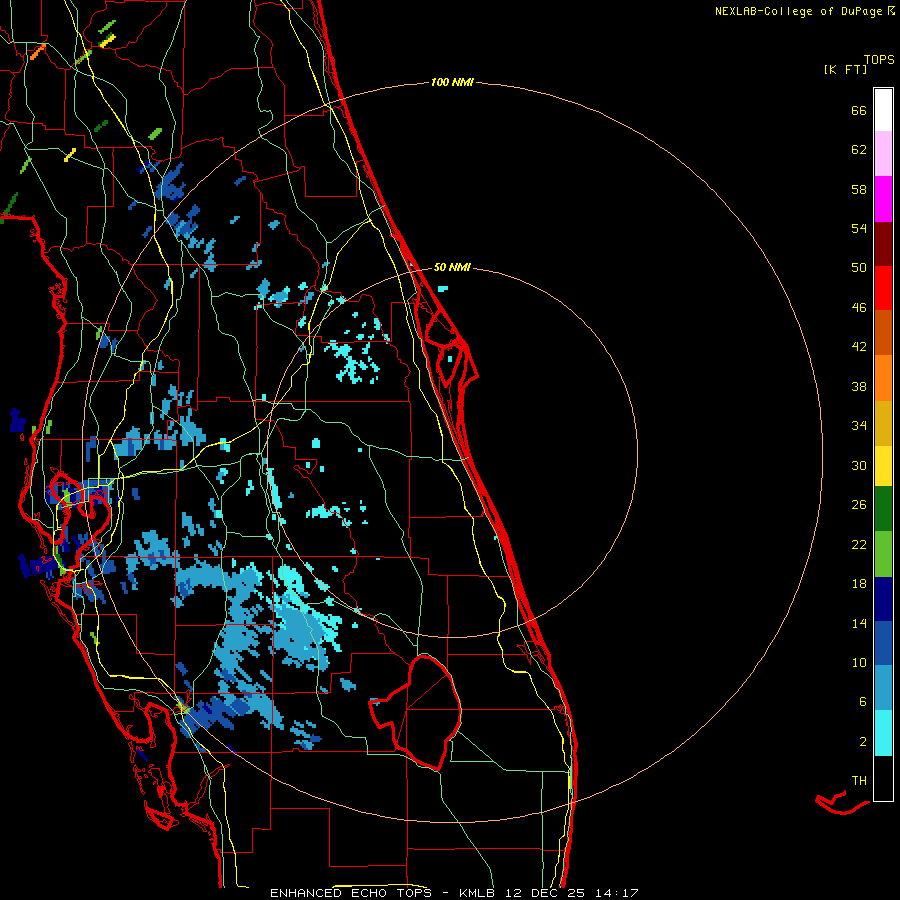Click the 58 value on the legend
The width and height of the screenshot is (900, 900).
(859, 189)
